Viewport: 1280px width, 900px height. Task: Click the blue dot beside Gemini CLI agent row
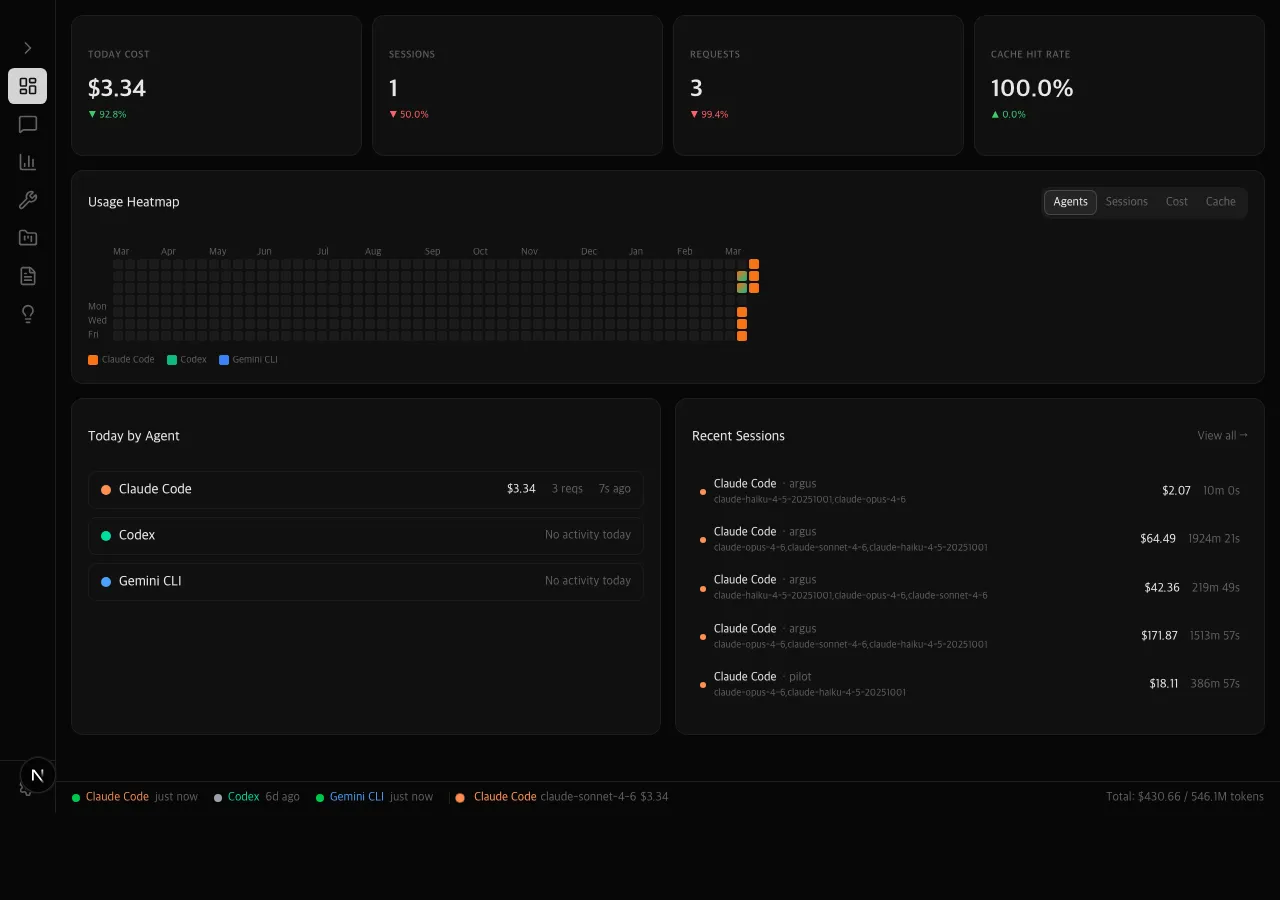[106, 582]
